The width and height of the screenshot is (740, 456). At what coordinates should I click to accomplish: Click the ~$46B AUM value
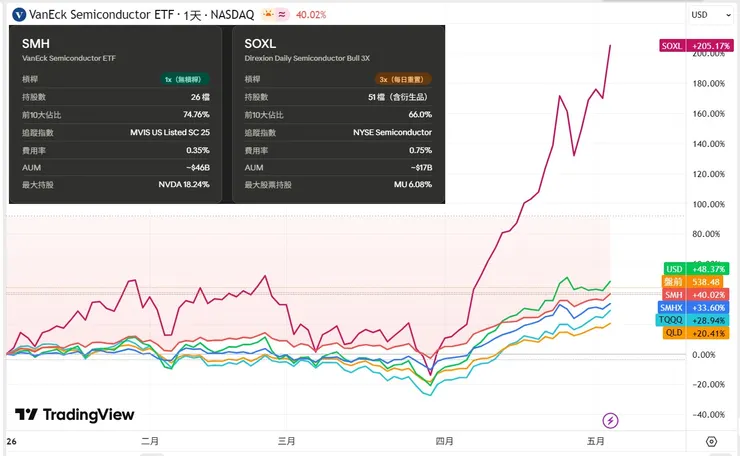(198, 168)
